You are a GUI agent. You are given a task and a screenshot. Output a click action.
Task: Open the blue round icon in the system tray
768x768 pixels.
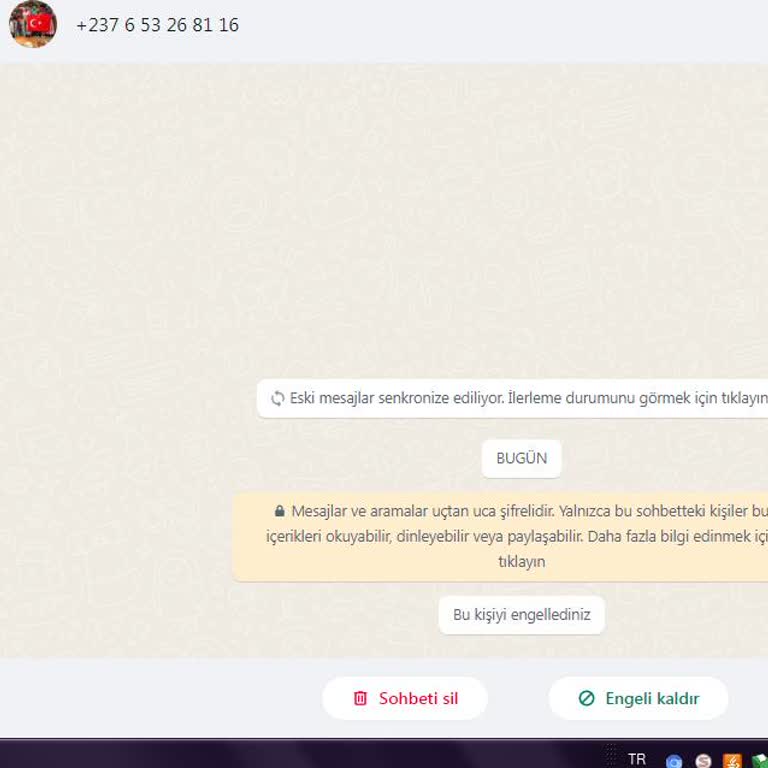click(x=674, y=761)
